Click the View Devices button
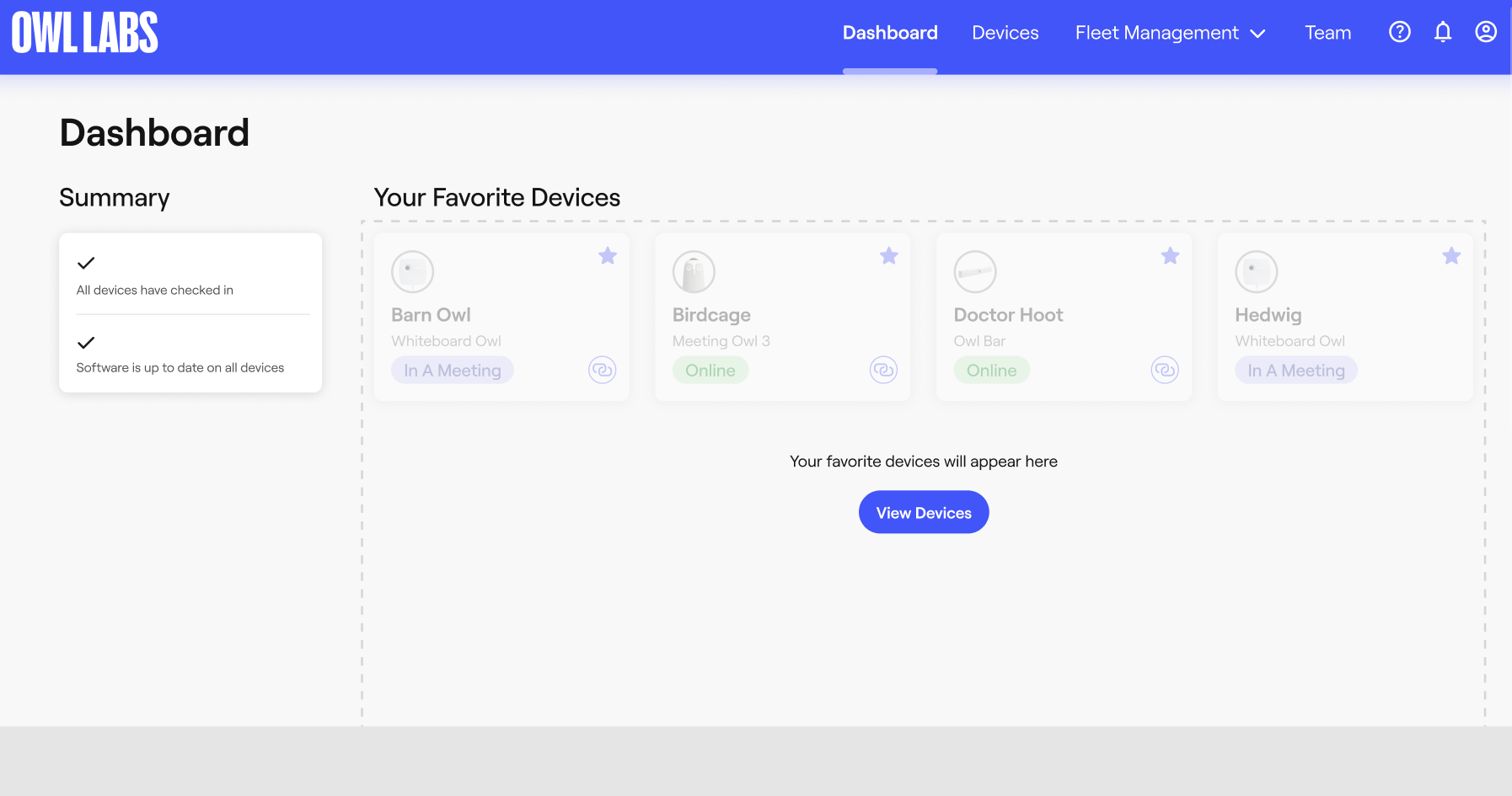 pos(924,512)
